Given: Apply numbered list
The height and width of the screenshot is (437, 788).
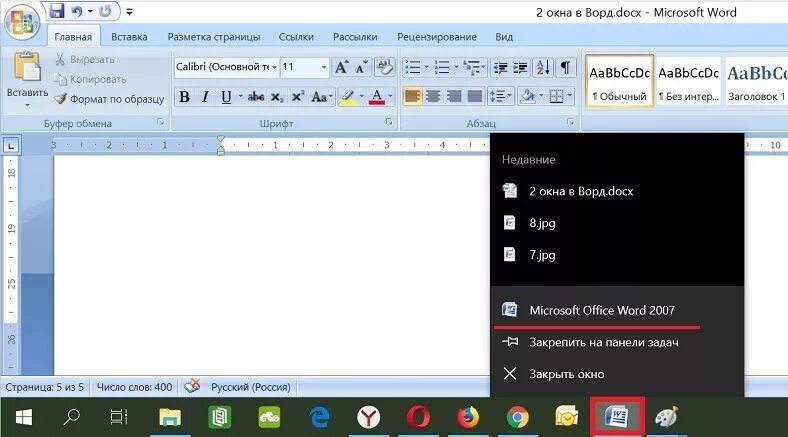Looking at the screenshot, I should pyautogui.click(x=442, y=67).
